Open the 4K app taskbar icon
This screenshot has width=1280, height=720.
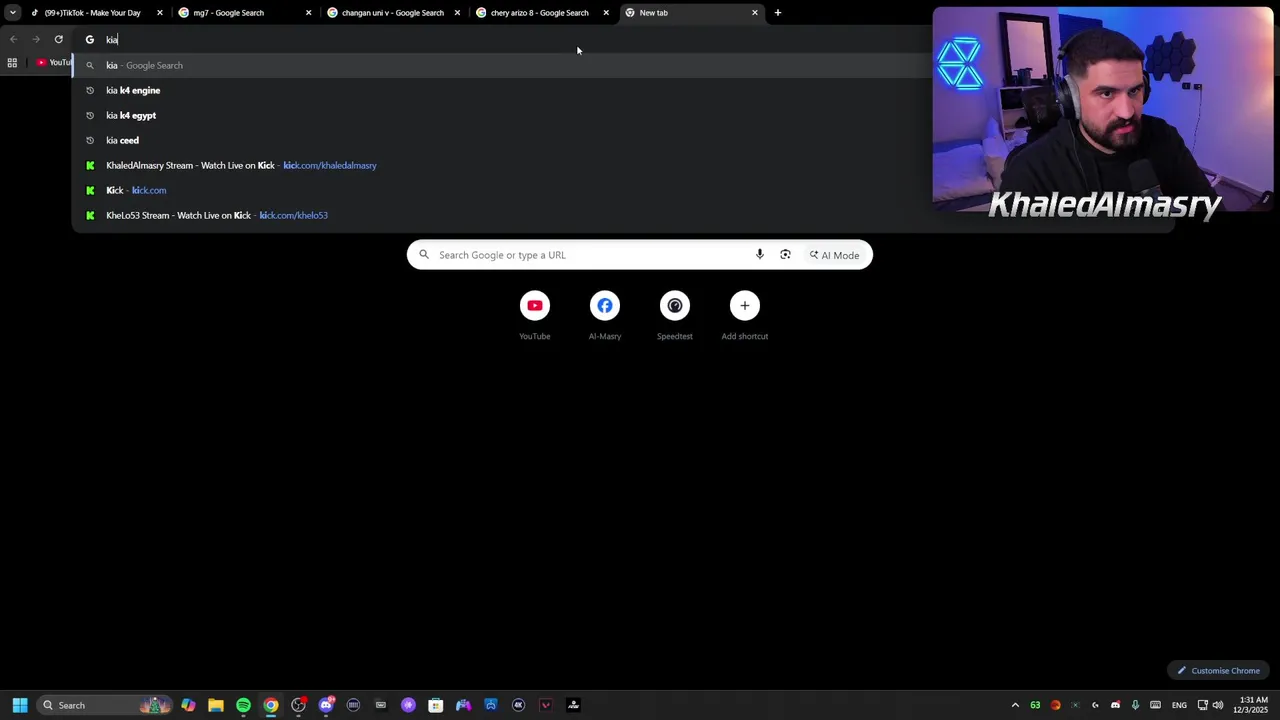pos(518,705)
